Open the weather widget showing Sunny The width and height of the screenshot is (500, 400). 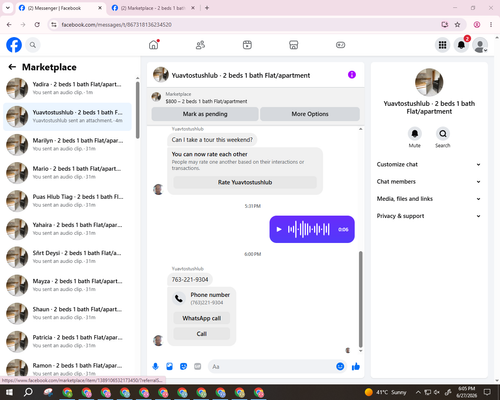(386, 392)
